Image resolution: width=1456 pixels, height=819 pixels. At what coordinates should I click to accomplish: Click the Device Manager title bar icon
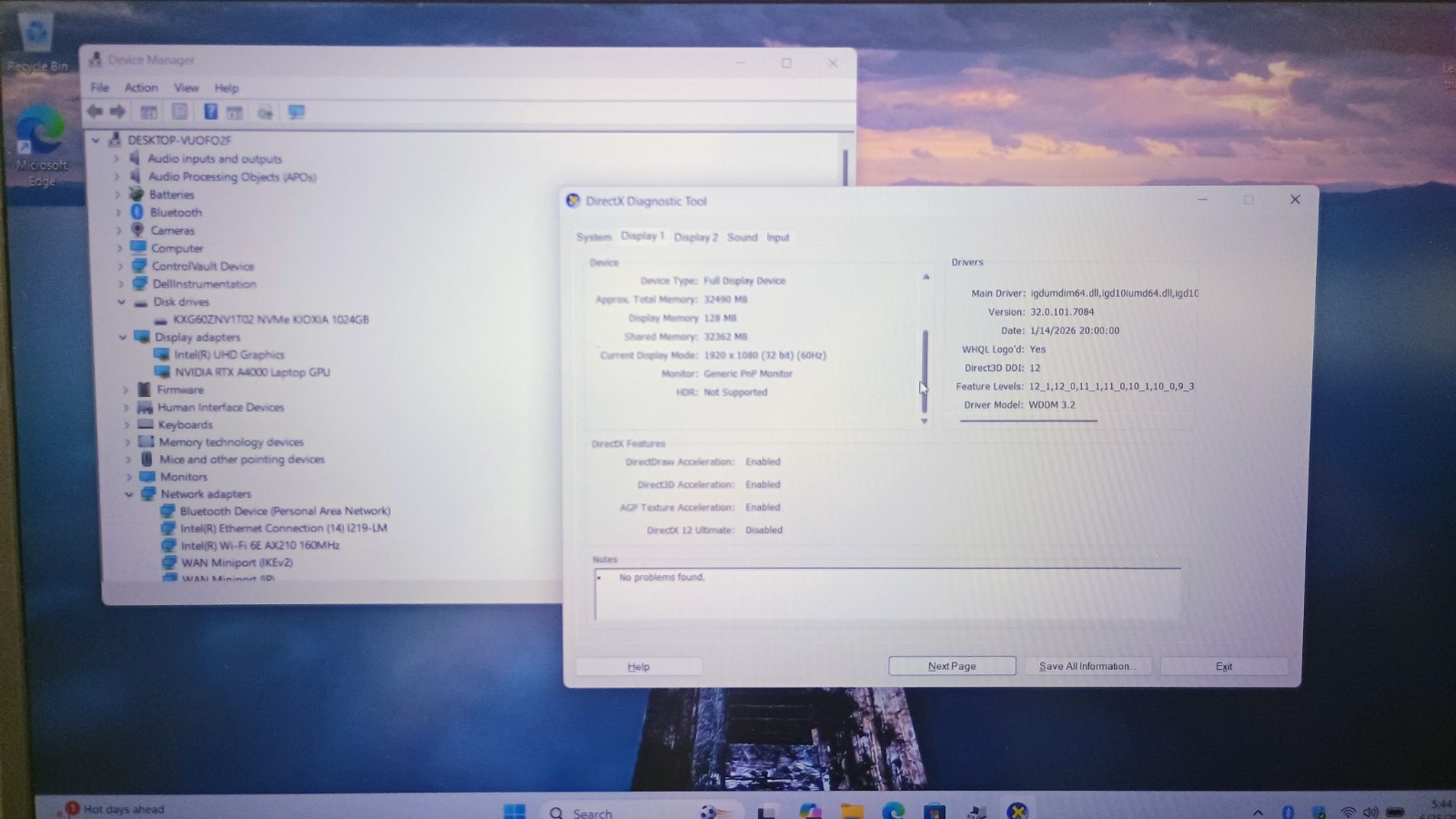coord(95,59)
